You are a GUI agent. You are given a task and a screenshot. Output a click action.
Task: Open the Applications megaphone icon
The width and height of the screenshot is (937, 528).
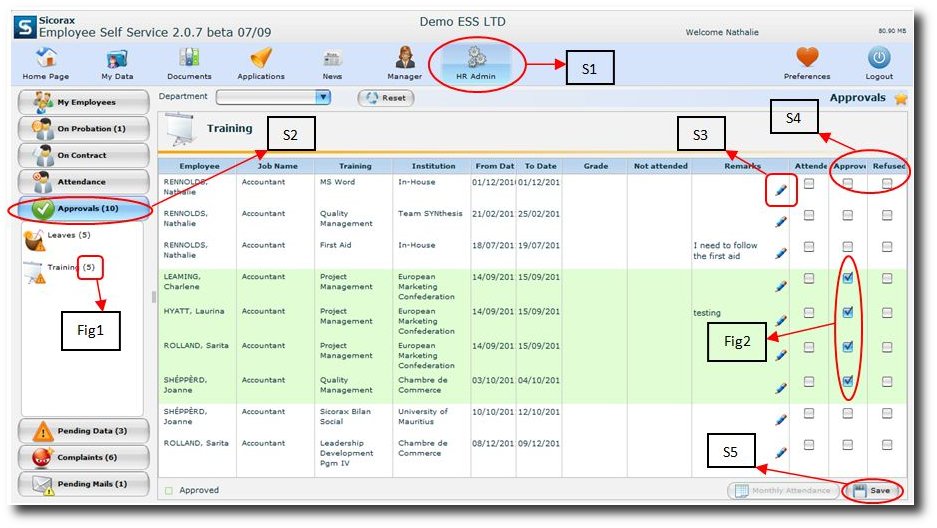click(261, 60)
